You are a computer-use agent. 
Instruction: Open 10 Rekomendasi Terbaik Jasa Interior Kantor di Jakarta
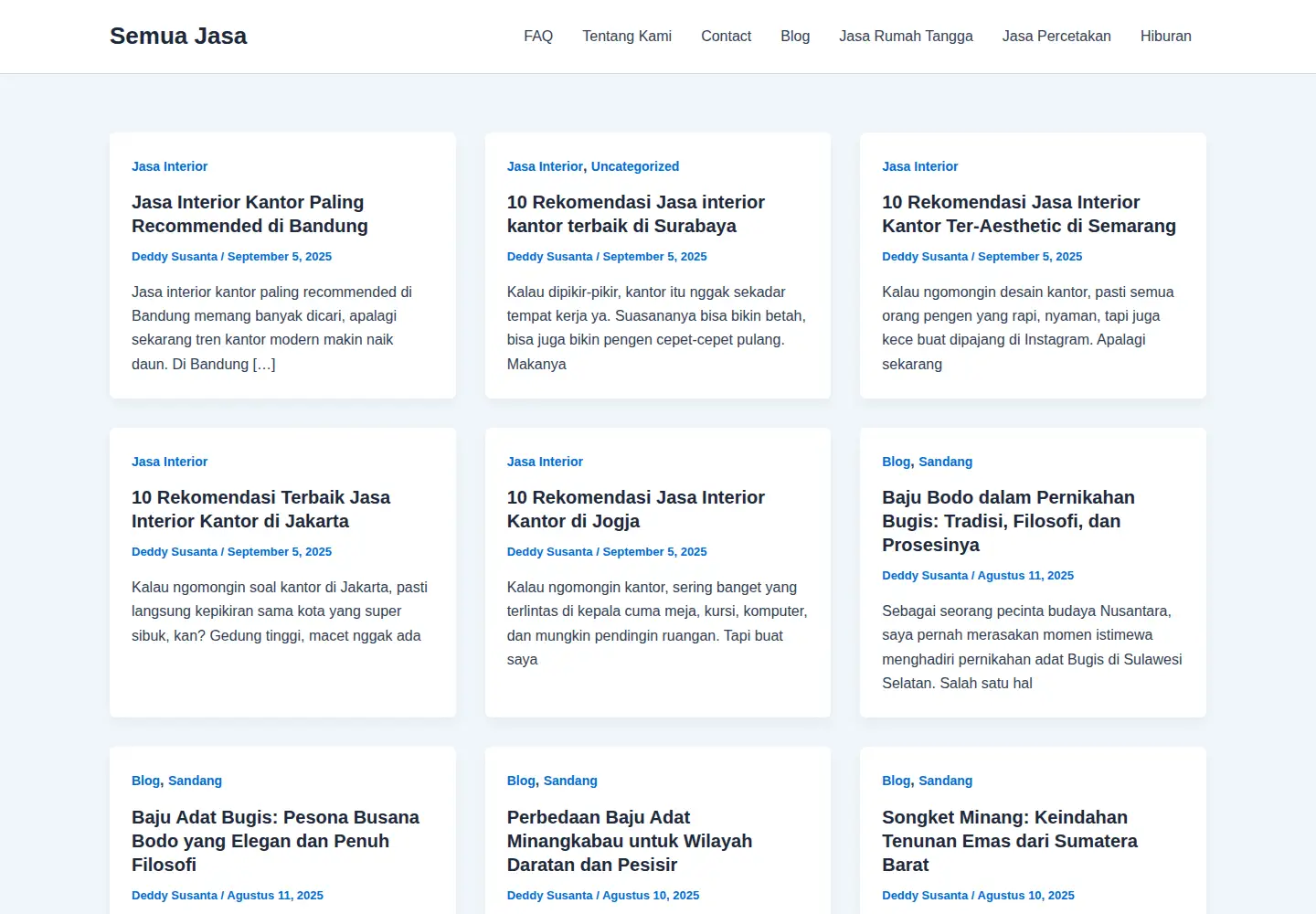pyautogui.click(x=260, y=509)
